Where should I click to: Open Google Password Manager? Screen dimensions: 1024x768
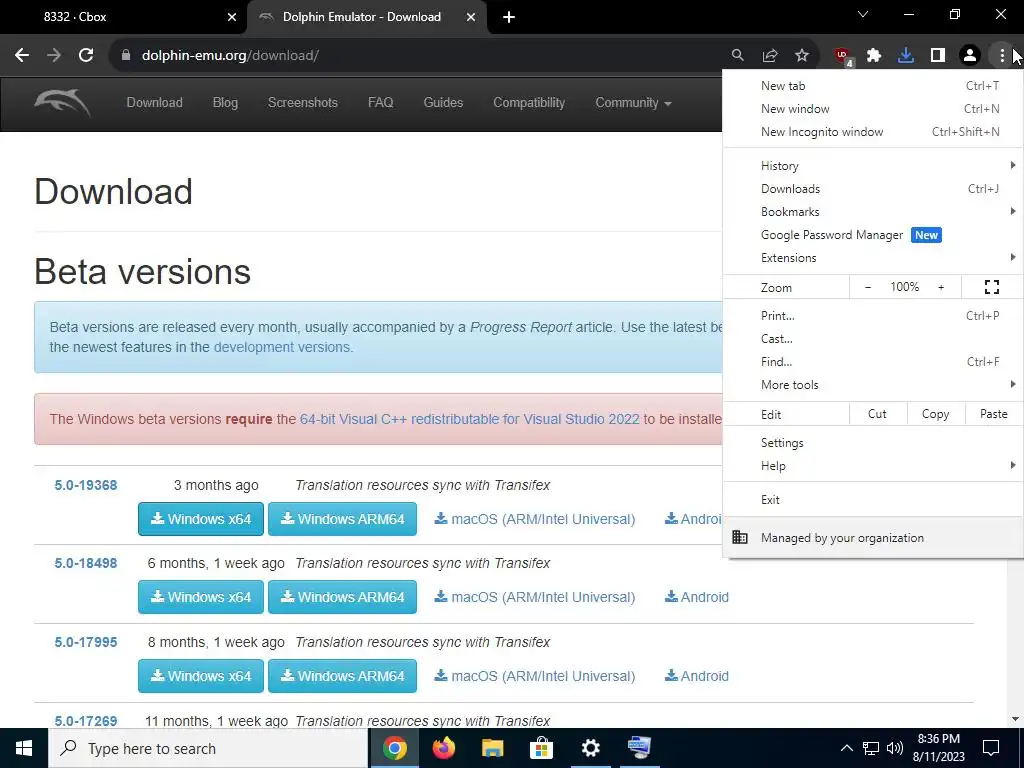[873, 235]
